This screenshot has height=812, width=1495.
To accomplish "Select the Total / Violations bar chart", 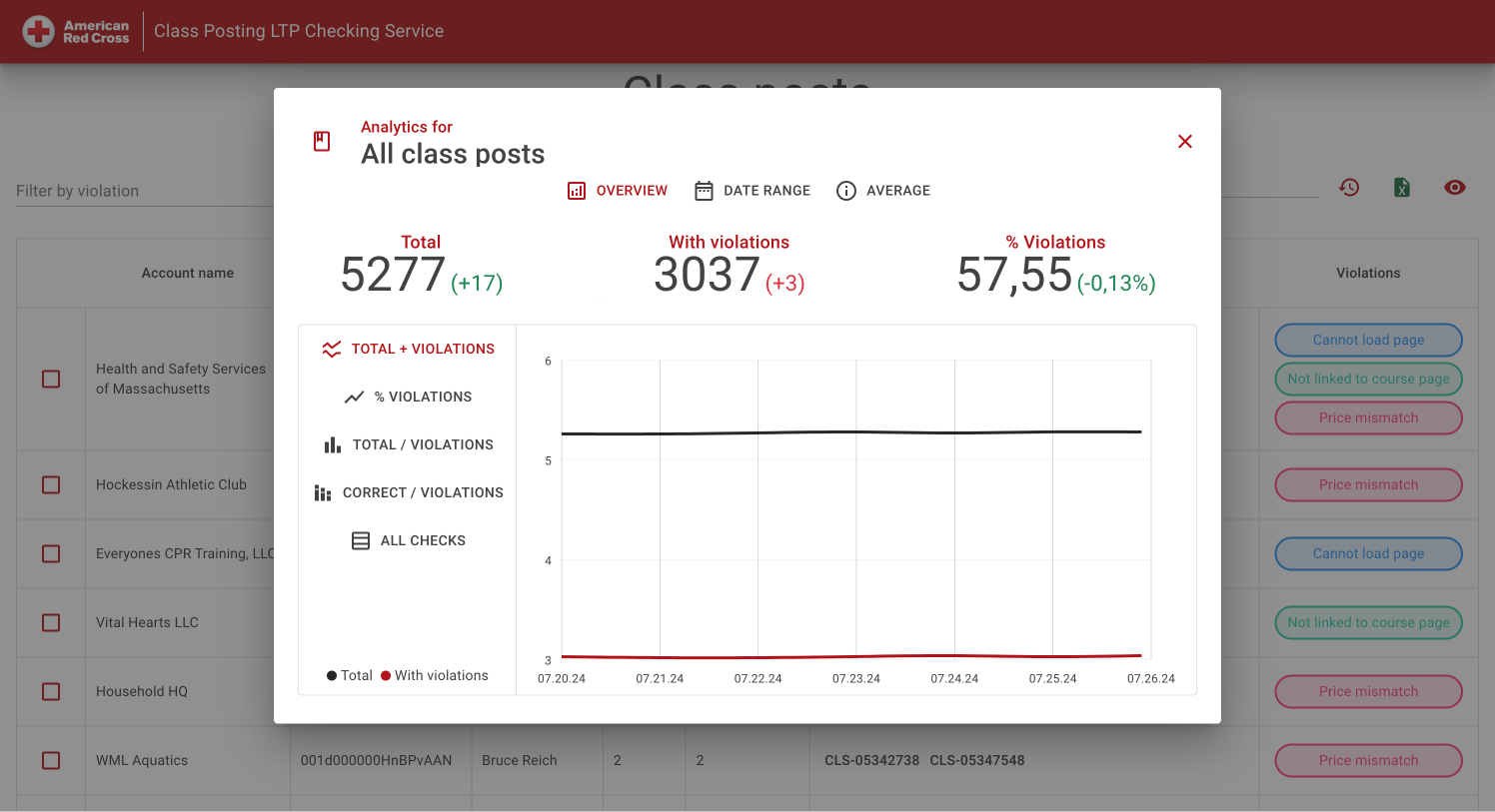I will [408, 444].
